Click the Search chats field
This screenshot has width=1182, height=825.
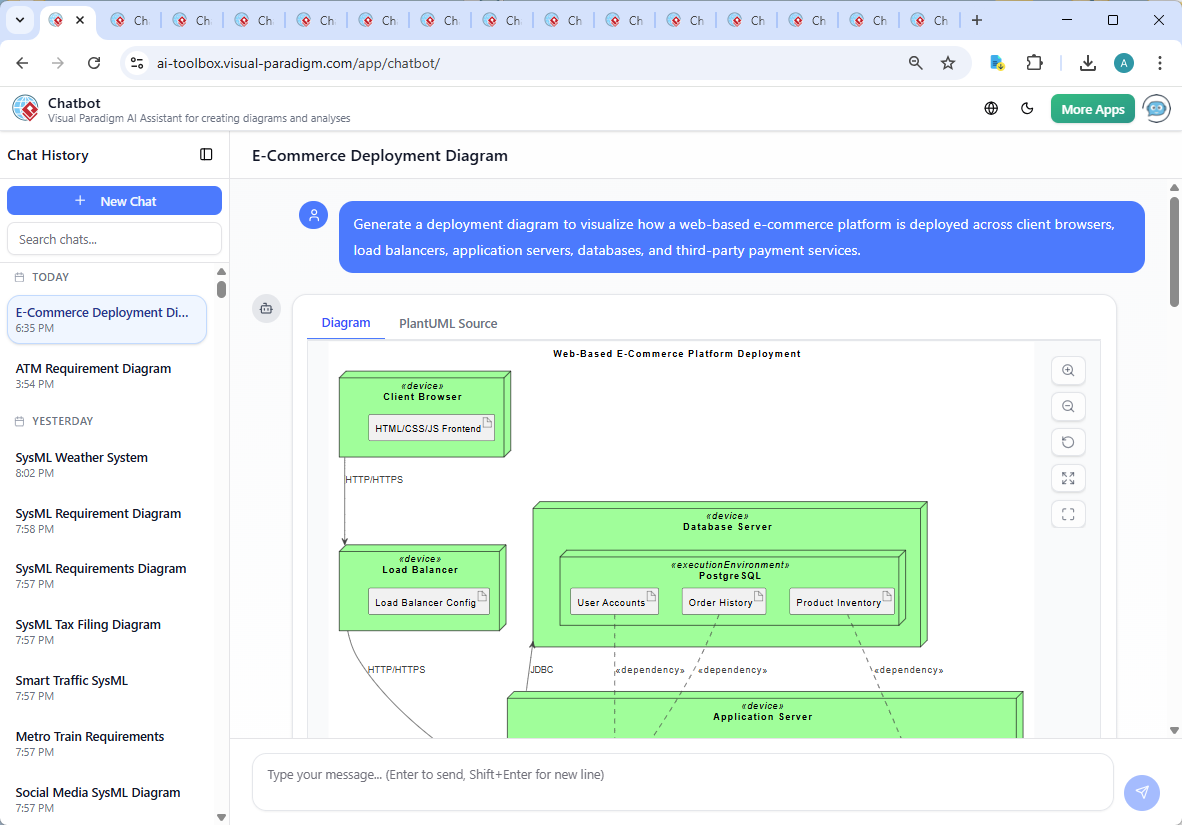pyautogui.click(x=114, y=238)
